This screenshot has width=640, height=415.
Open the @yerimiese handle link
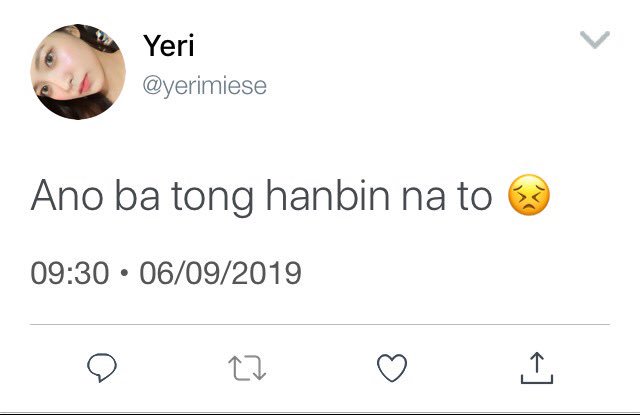204,86
